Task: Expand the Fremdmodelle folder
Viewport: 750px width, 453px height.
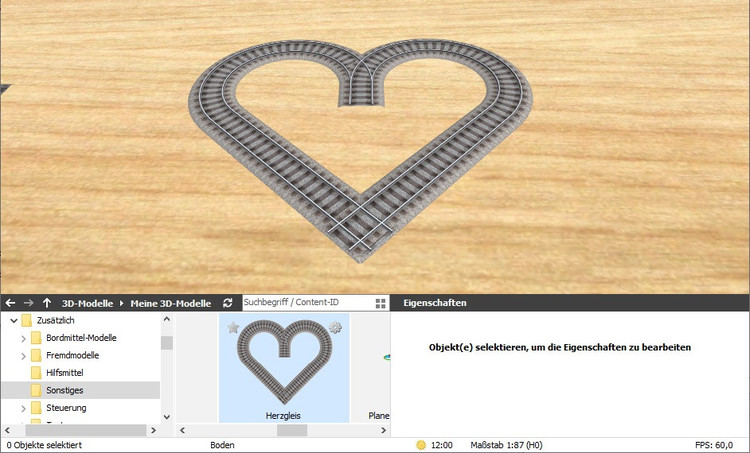Action: pyautogui.click(x=23, y=355)
